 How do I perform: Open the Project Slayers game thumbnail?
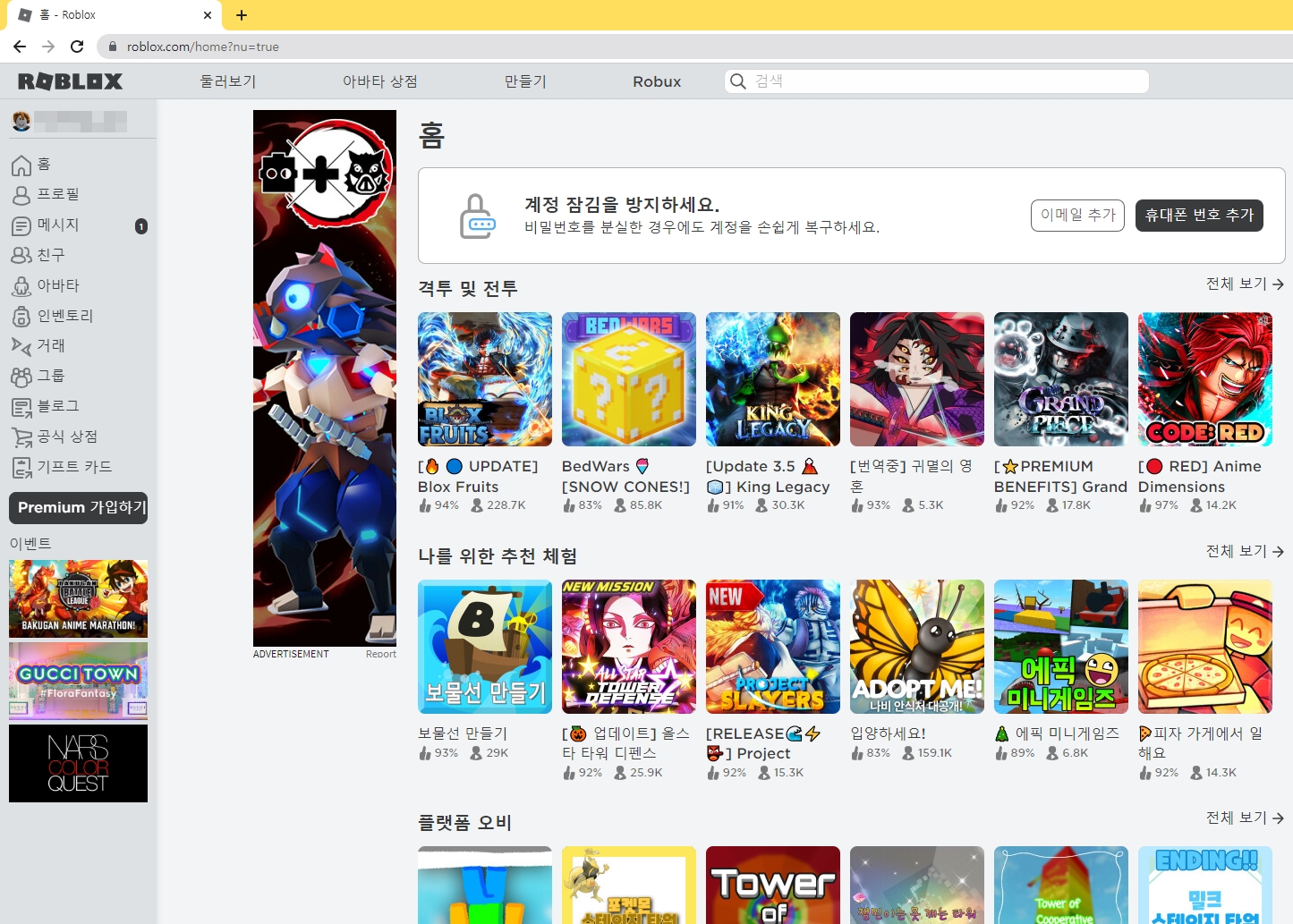[773, 647]
